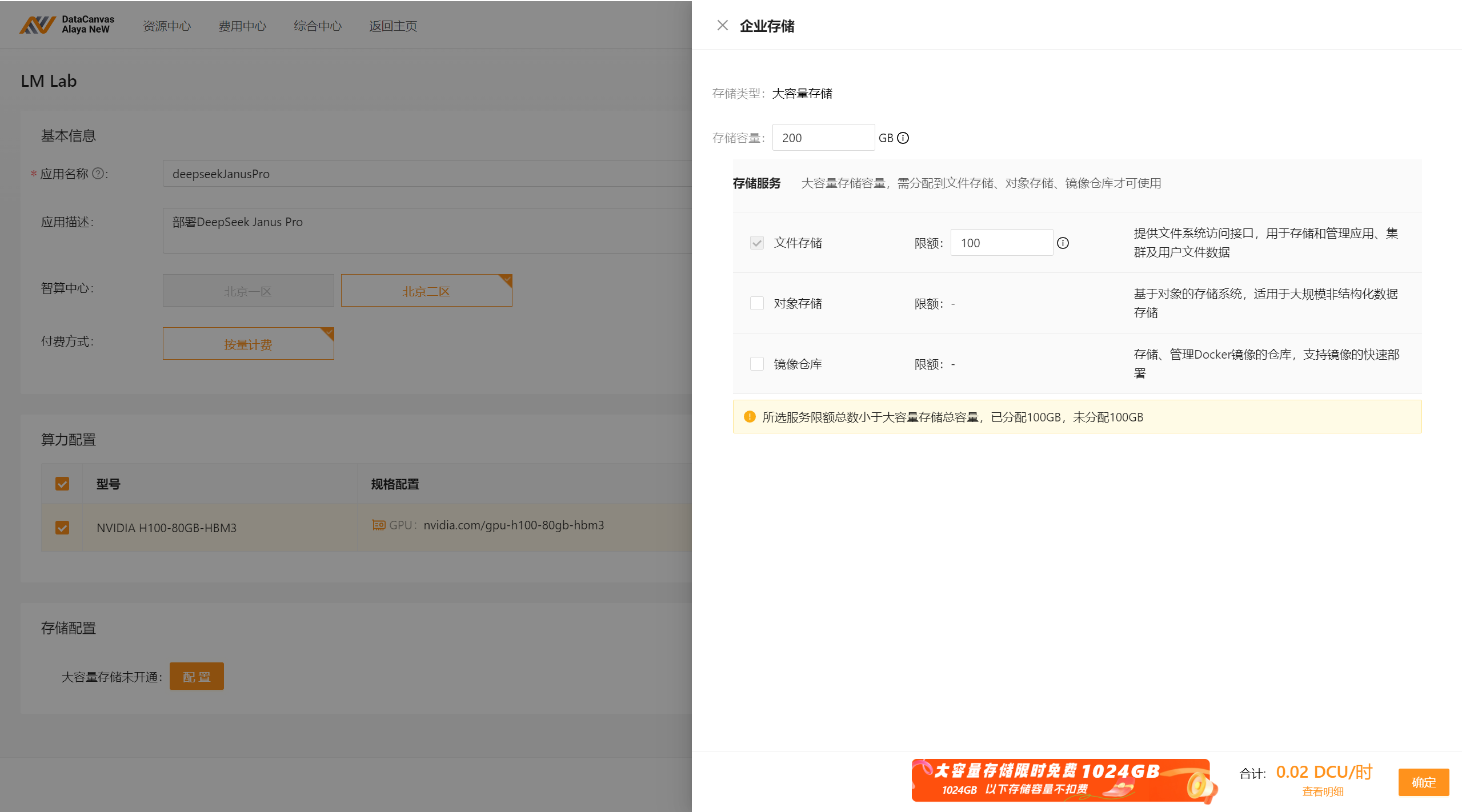Click the 确定 button
Image resolution: width=1462 pixels, height=812 pixels.
coord(1423,782)
